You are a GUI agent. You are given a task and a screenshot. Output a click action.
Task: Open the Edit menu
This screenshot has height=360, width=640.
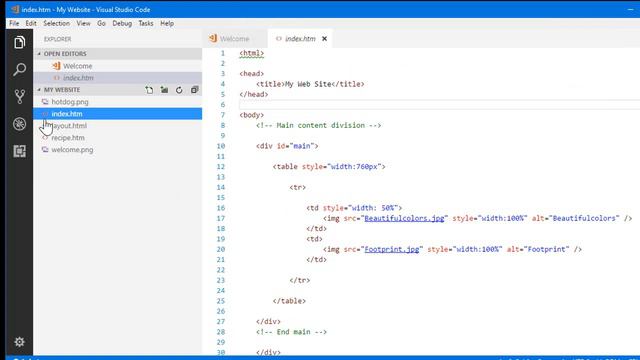point(31,23)
